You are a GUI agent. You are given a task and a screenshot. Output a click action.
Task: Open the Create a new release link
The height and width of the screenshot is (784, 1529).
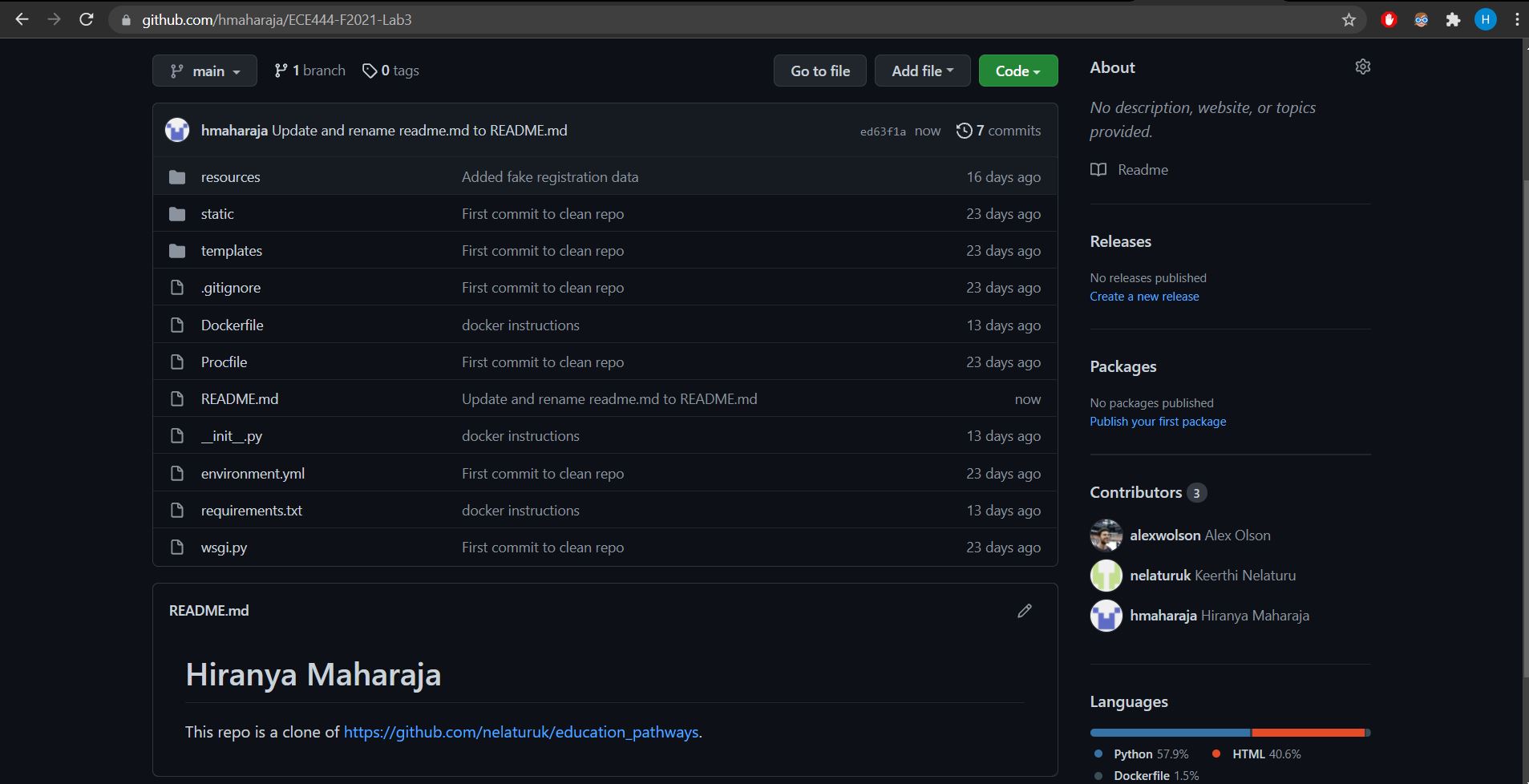pyautogui.click(x=1144, y=296)
